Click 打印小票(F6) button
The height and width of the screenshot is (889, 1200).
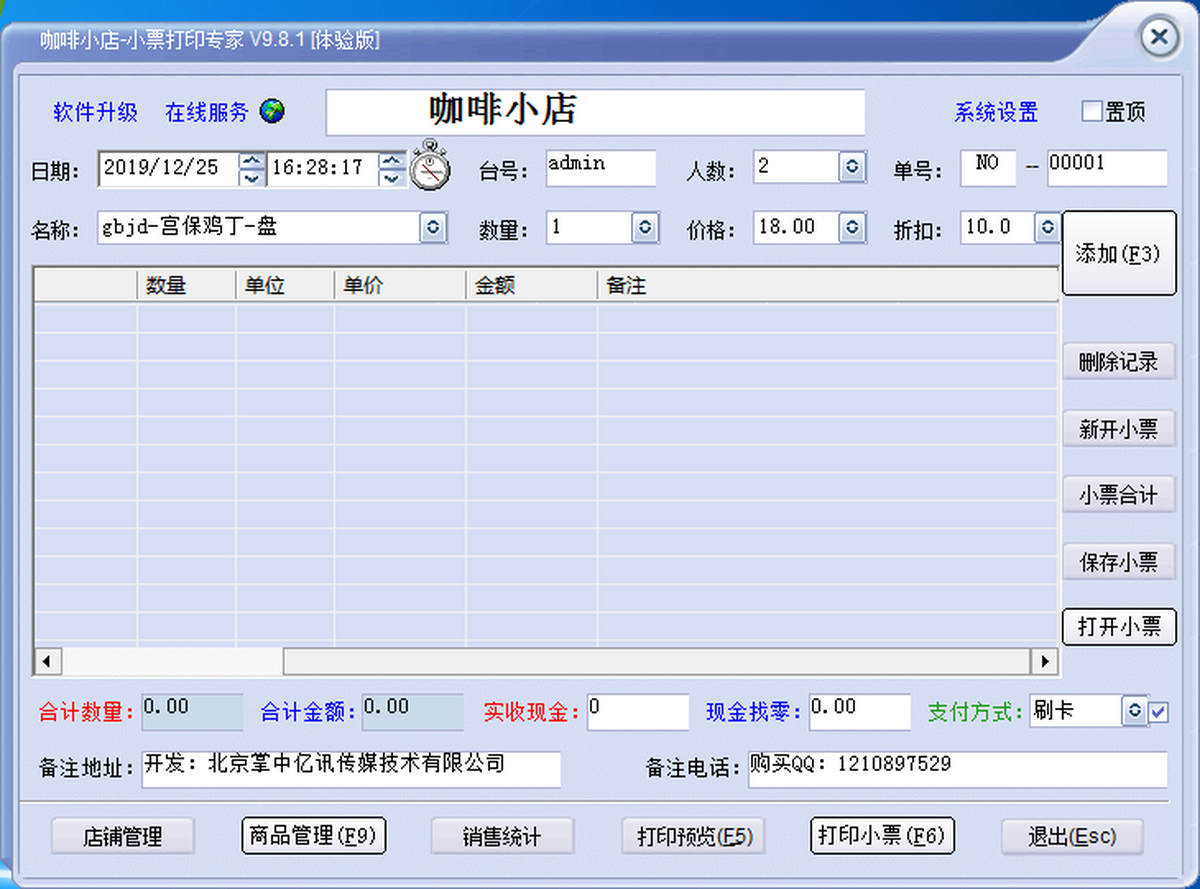click(x=882, y=835)
